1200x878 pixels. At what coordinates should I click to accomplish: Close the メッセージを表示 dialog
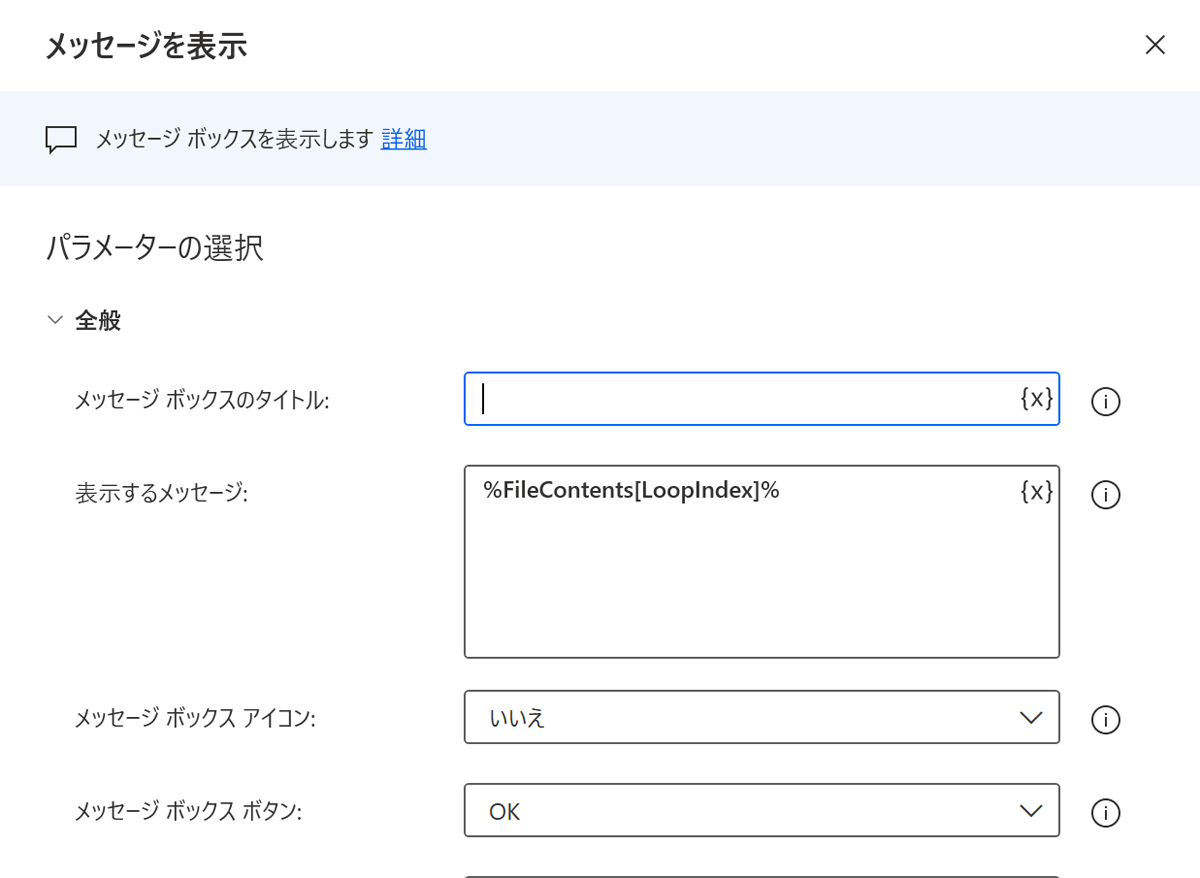point(1155,45)
